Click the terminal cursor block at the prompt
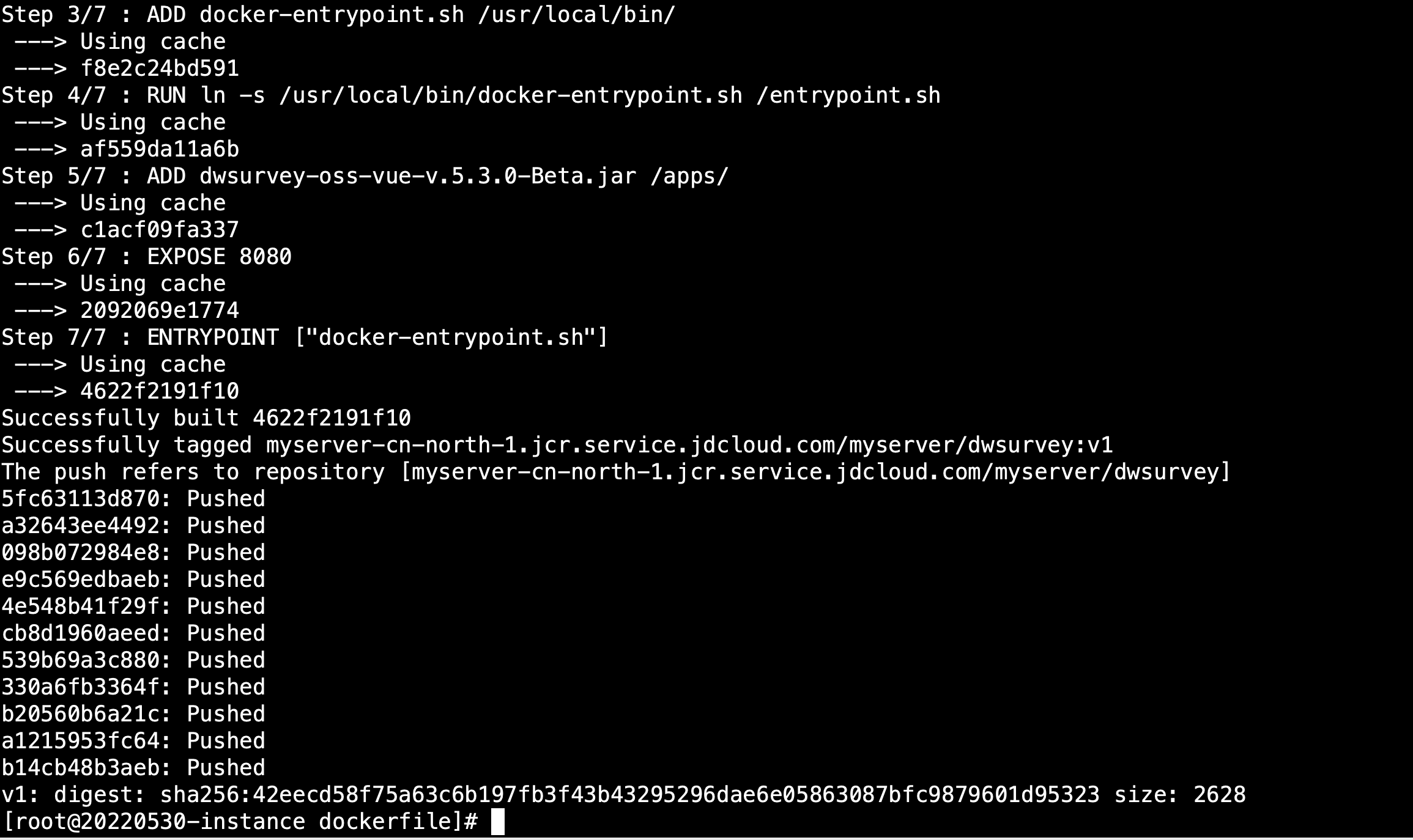The image size is (1413, 840). pyautogui.click(x=498, y=822)
